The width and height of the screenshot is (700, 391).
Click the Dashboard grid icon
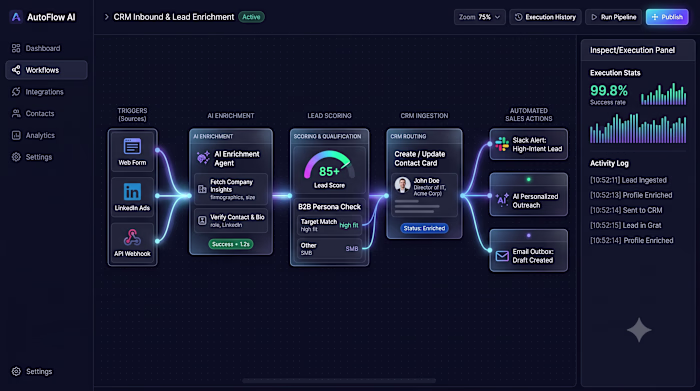click(x=16, y=48)
